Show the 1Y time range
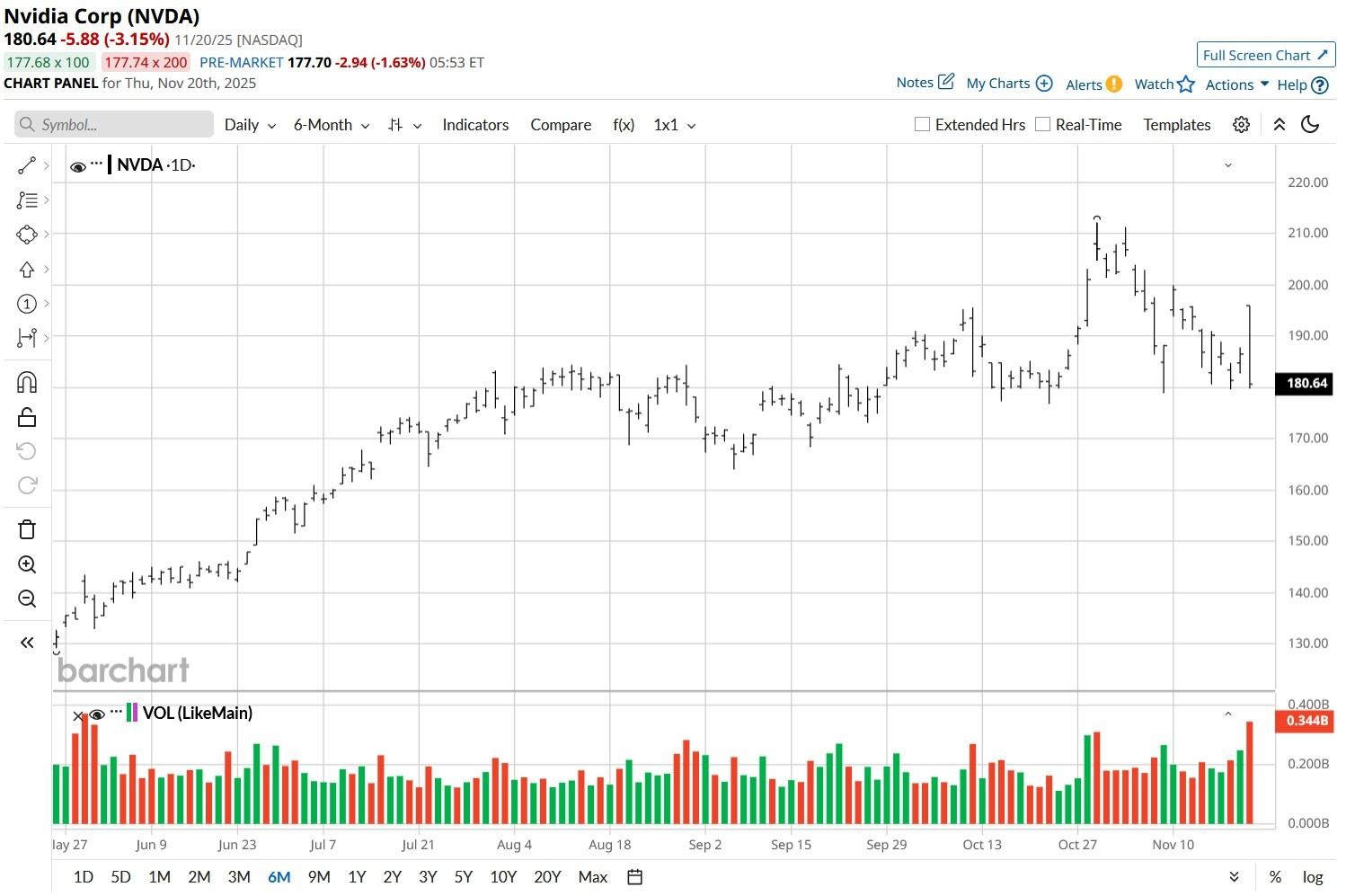 click(x=357, y=877)
